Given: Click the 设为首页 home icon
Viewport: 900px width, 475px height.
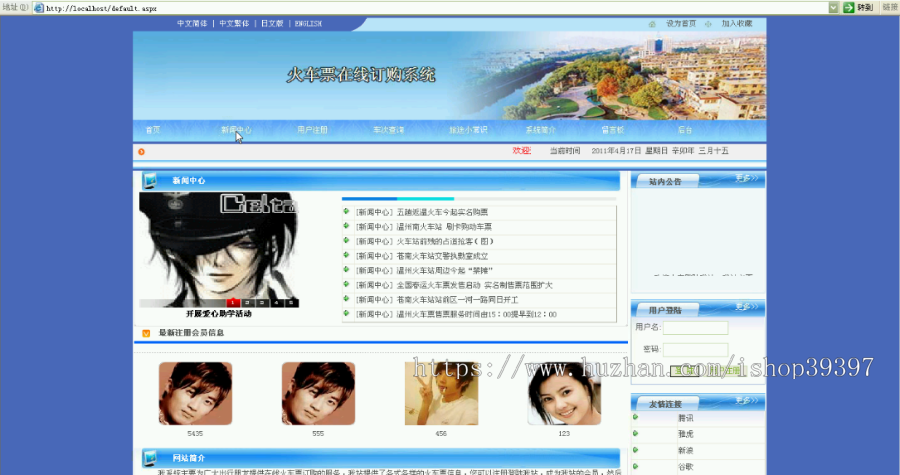Looking at the screenshot, I should 651,24.
